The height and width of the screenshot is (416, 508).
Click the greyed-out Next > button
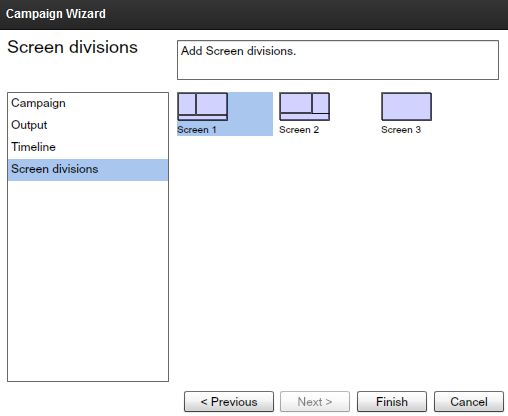[x=315, y=402]
